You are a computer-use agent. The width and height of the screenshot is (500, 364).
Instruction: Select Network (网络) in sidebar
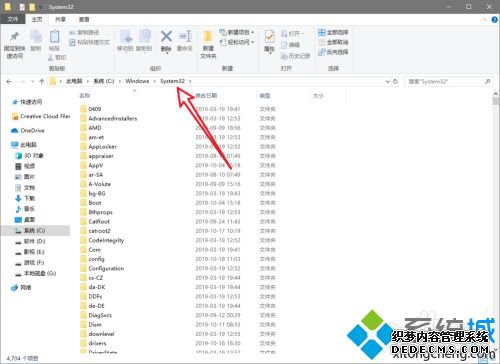21,287
